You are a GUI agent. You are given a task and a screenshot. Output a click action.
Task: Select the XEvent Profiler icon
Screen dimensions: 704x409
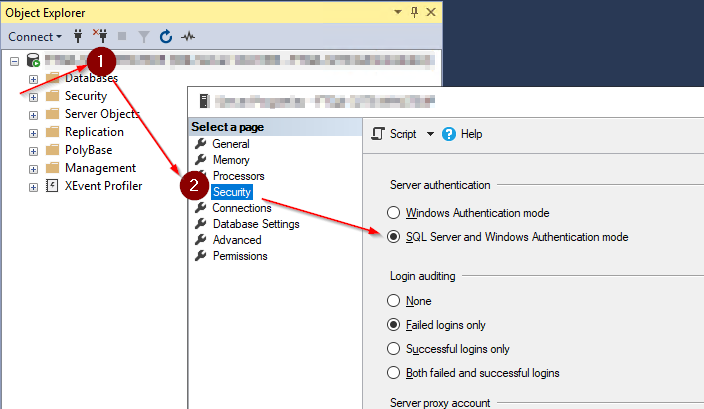[52, 185]
